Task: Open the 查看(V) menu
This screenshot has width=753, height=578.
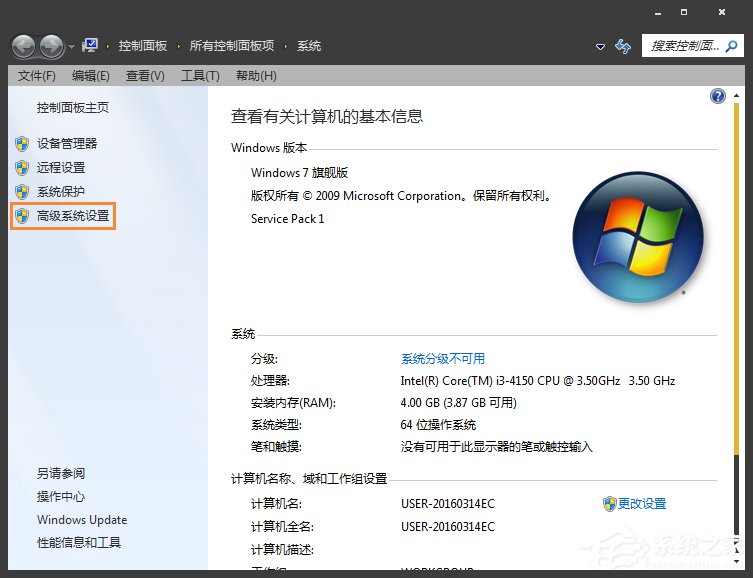Action: pyautogui.click(x=145, y=76)
